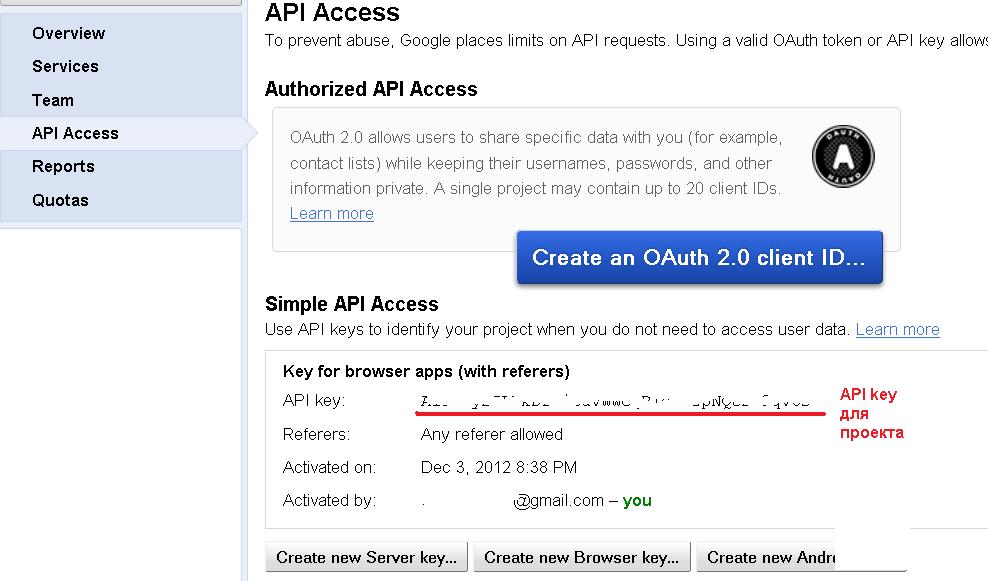The image size is (988, 581).
Task: Click the Authorized API Access heading
Action: pos(370,89)
